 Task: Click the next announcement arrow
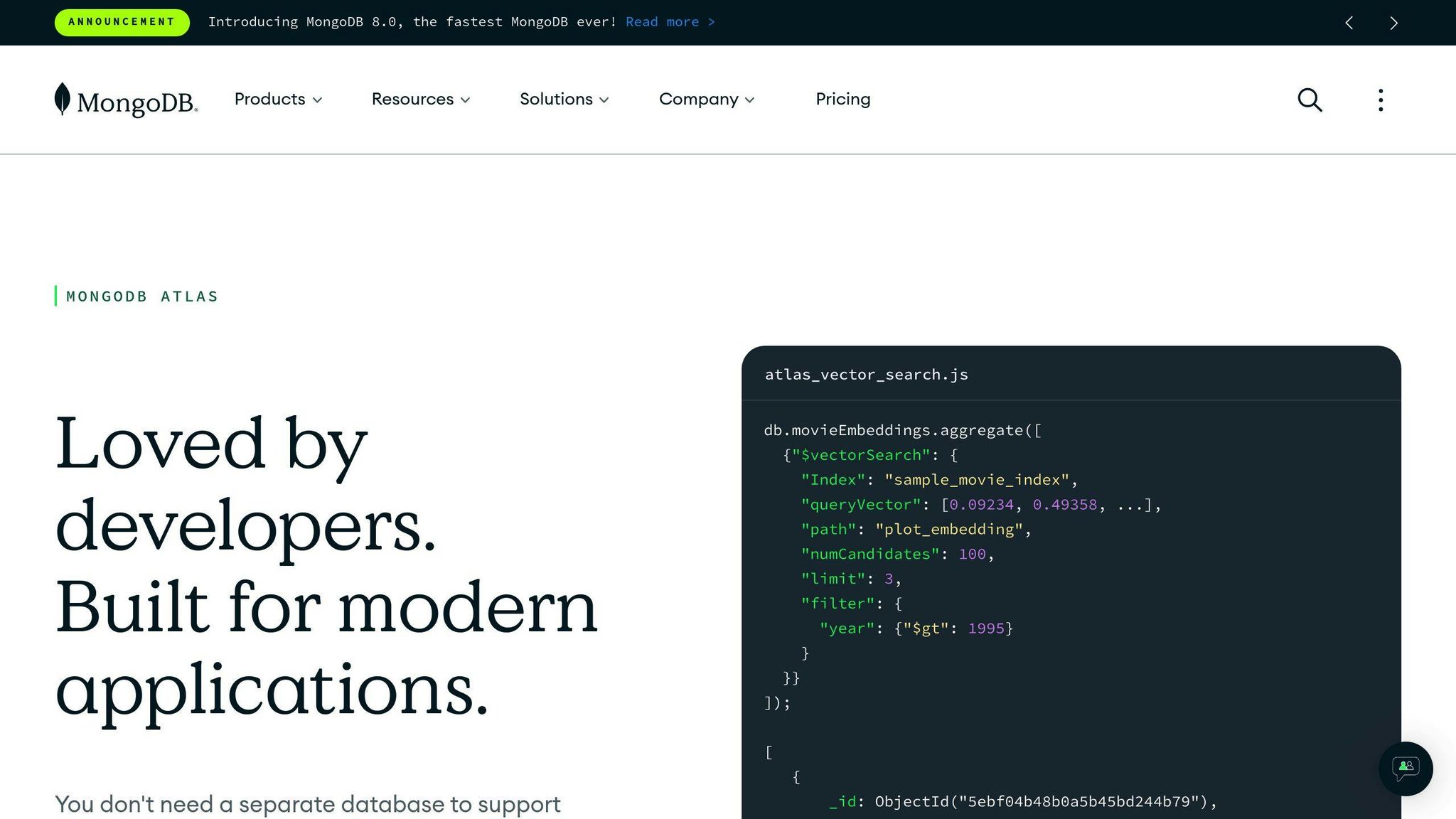coord(1393,22)
